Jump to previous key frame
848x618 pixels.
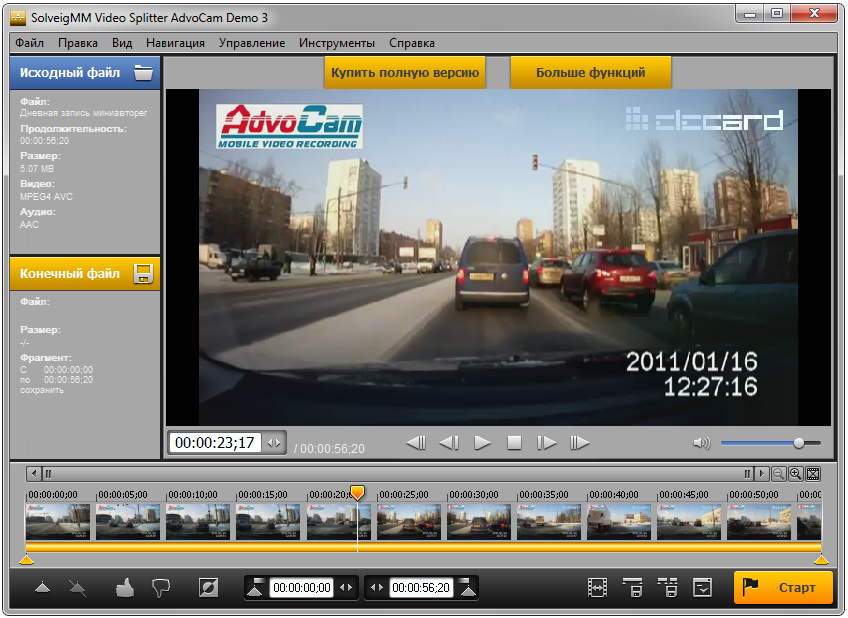click(416, 443)
